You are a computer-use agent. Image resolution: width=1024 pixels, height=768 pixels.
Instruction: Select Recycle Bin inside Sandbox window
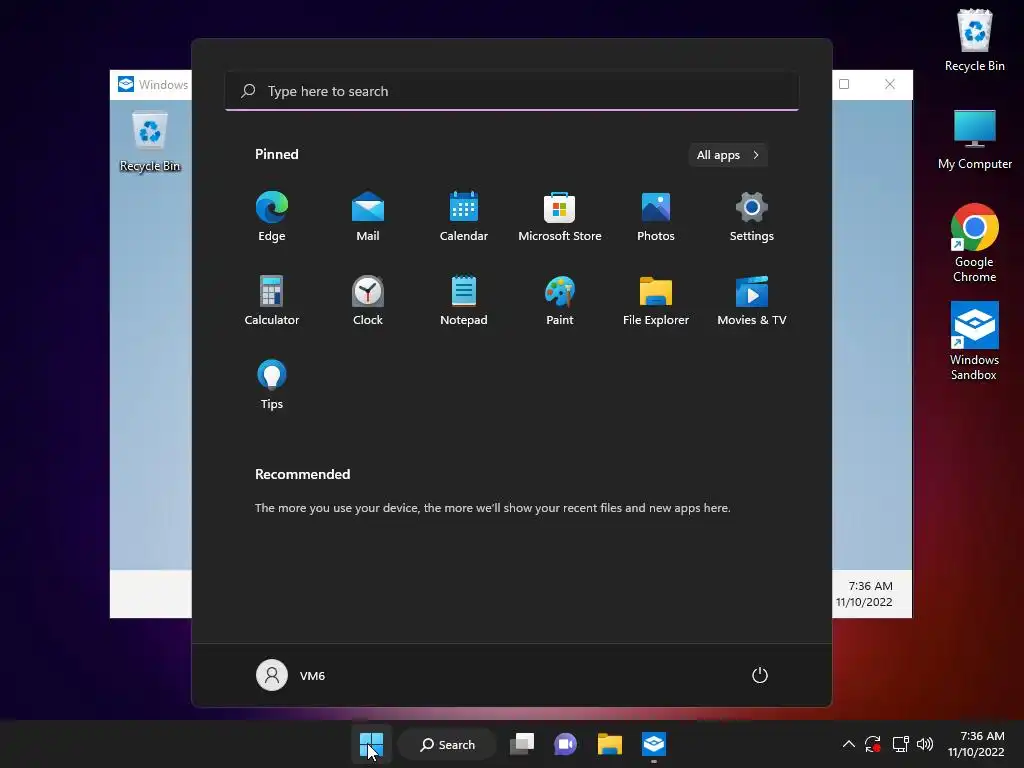[150, 141]
